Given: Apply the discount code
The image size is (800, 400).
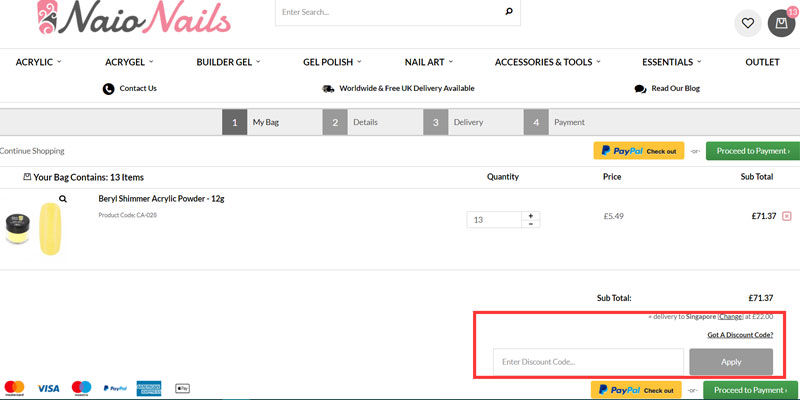Looking at the screenshot, I should 730,361.
